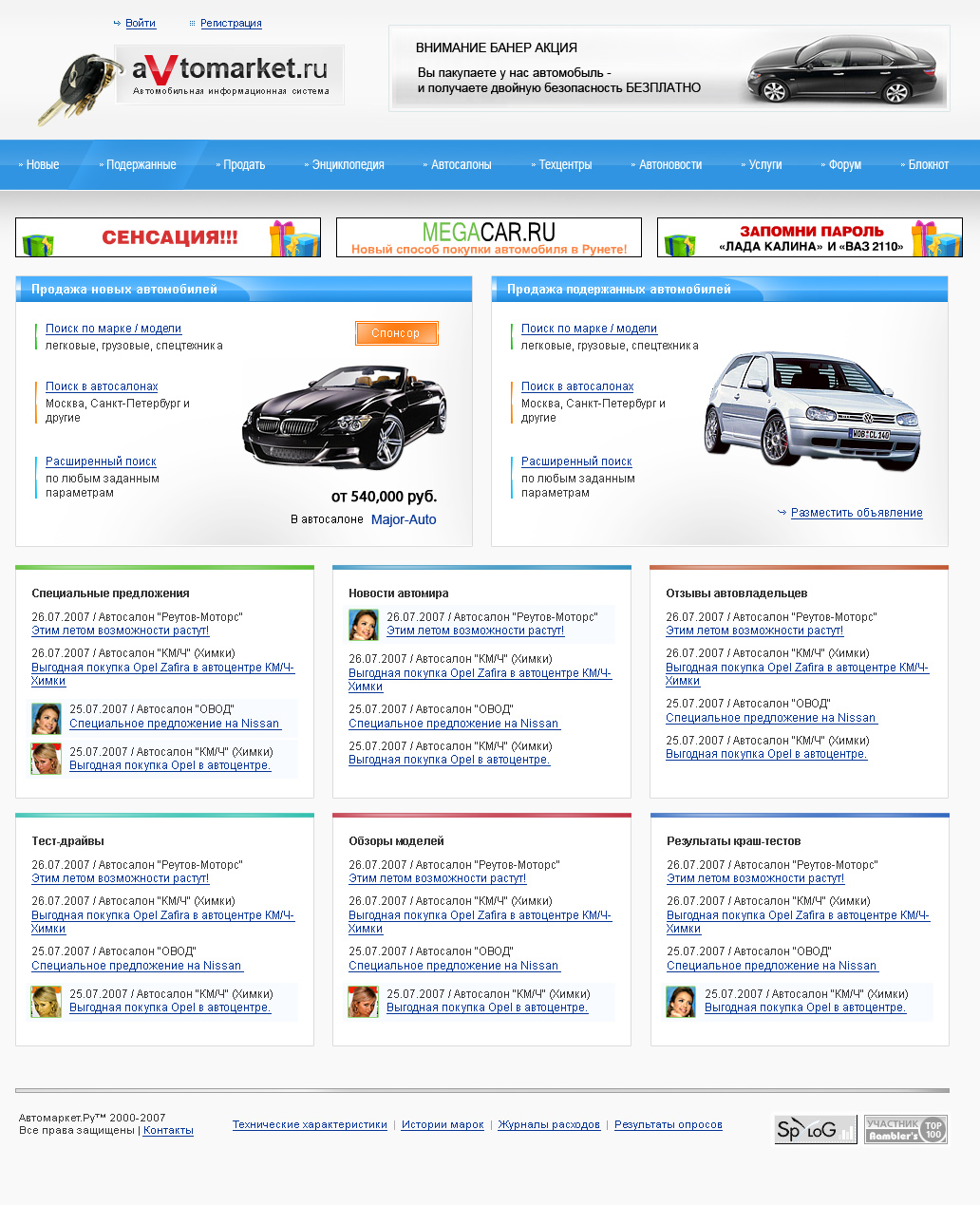Viewport: 980px width, 1205px height.
Task: Open the ЗАПОМНИ ПАРОЛЬ Лада Калина banner
Action: [x=810, y=237]
